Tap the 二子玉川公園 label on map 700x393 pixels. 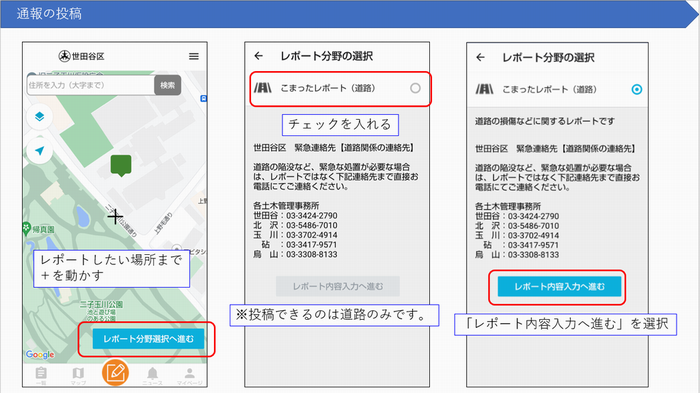click(101, 305)
